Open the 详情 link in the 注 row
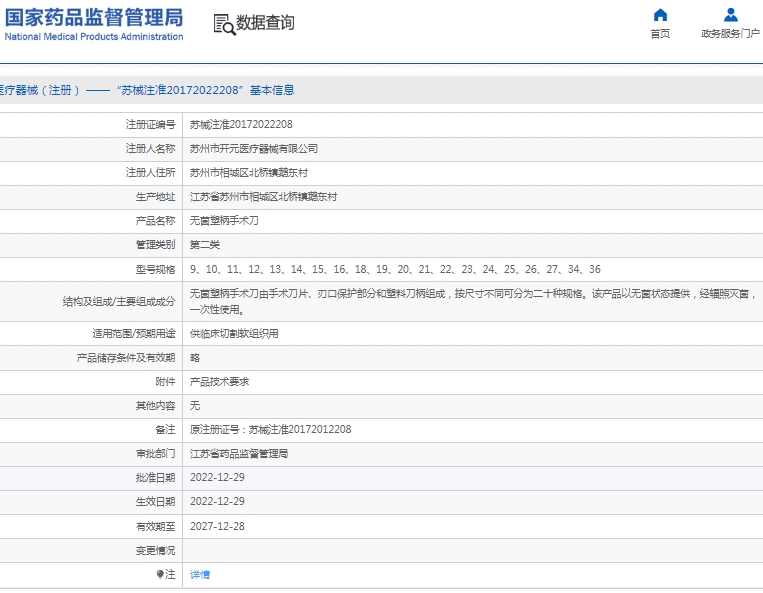Viewport: 763px width, 593px height. pos(200,575)
